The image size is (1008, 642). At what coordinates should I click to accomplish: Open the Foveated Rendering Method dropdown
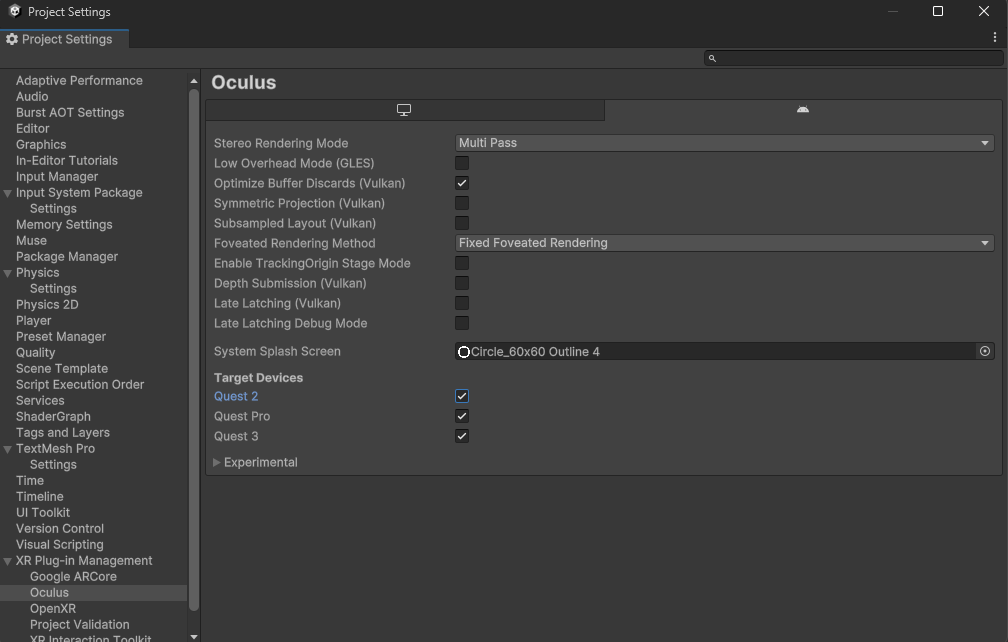point(724,243)
